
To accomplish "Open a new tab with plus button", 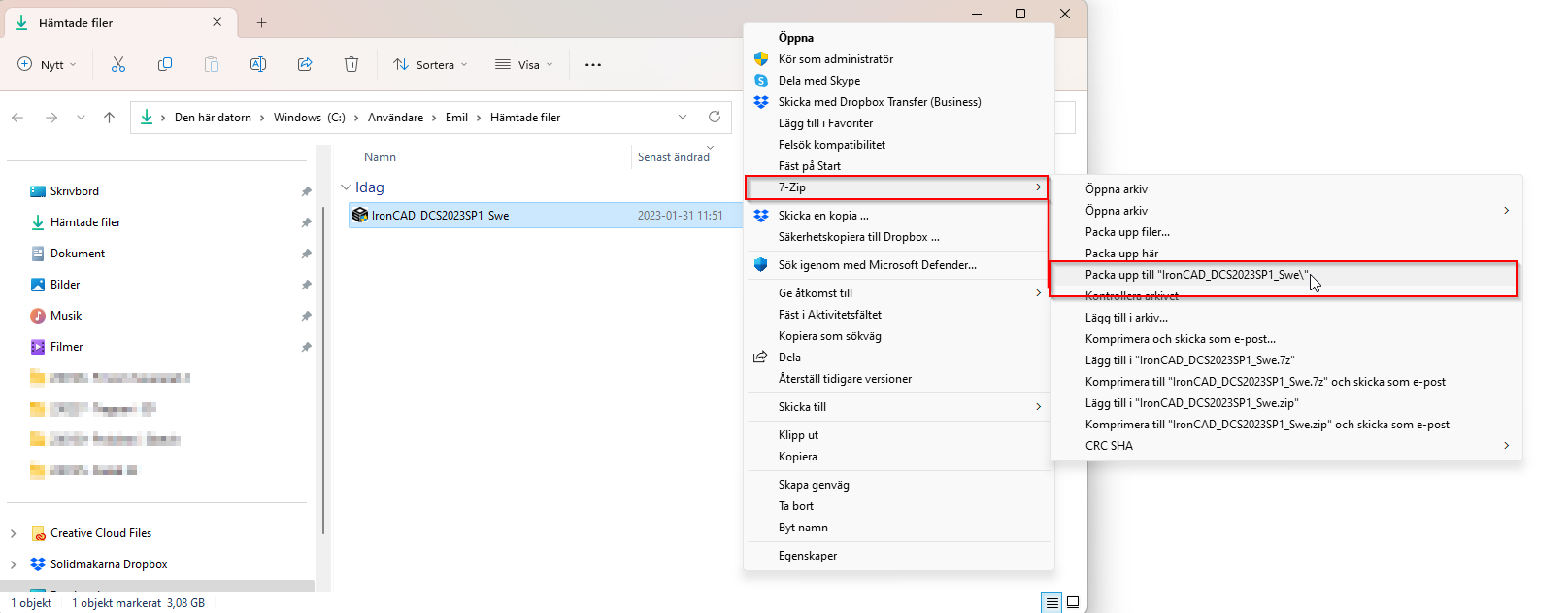I will point(261,22).
